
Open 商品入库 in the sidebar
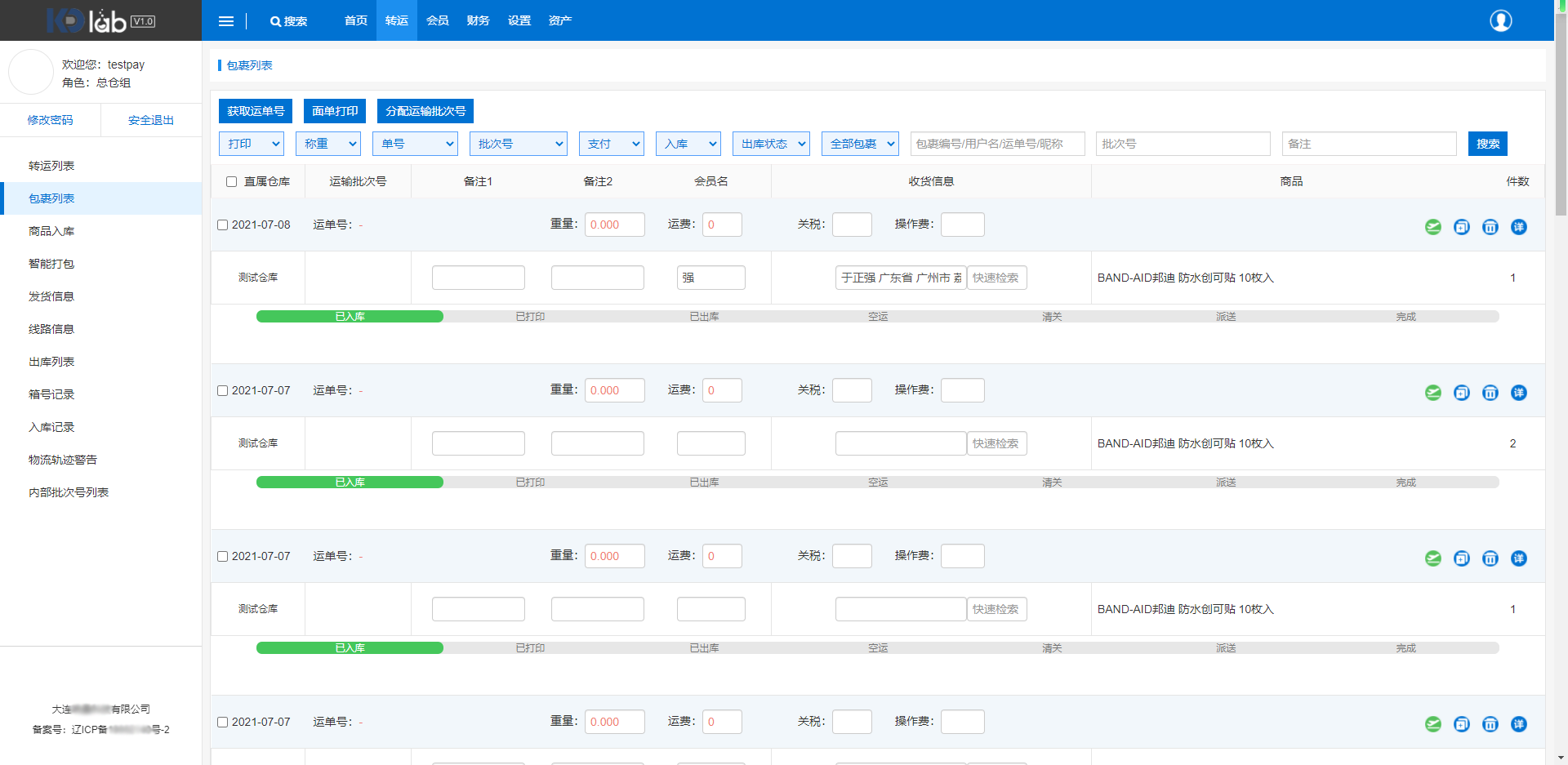[100, 231]
